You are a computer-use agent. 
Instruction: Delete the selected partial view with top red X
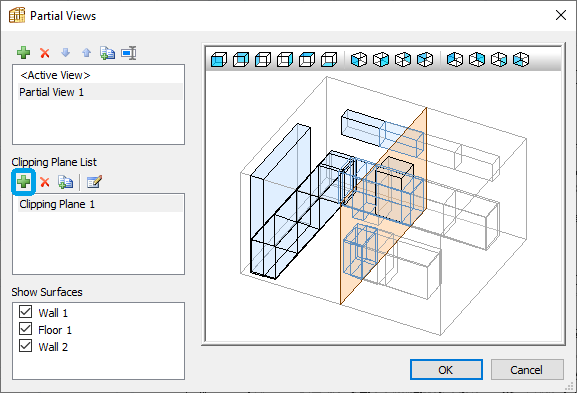coord(45,53)
